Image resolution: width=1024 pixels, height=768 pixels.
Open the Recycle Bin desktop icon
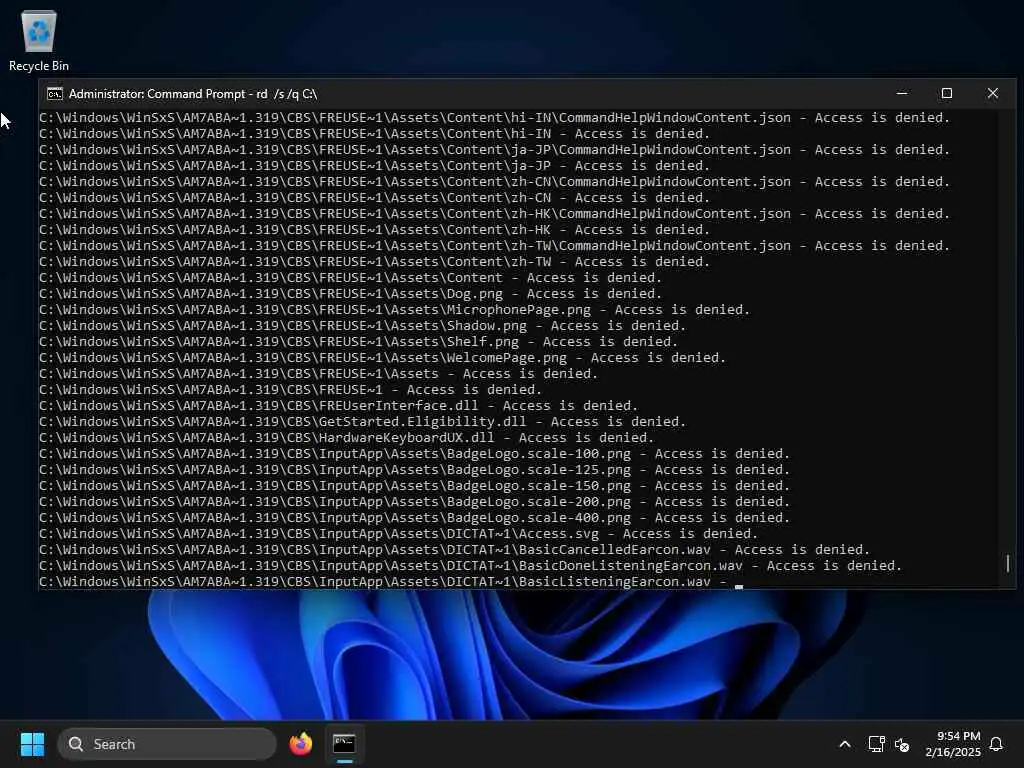point(39,40)
